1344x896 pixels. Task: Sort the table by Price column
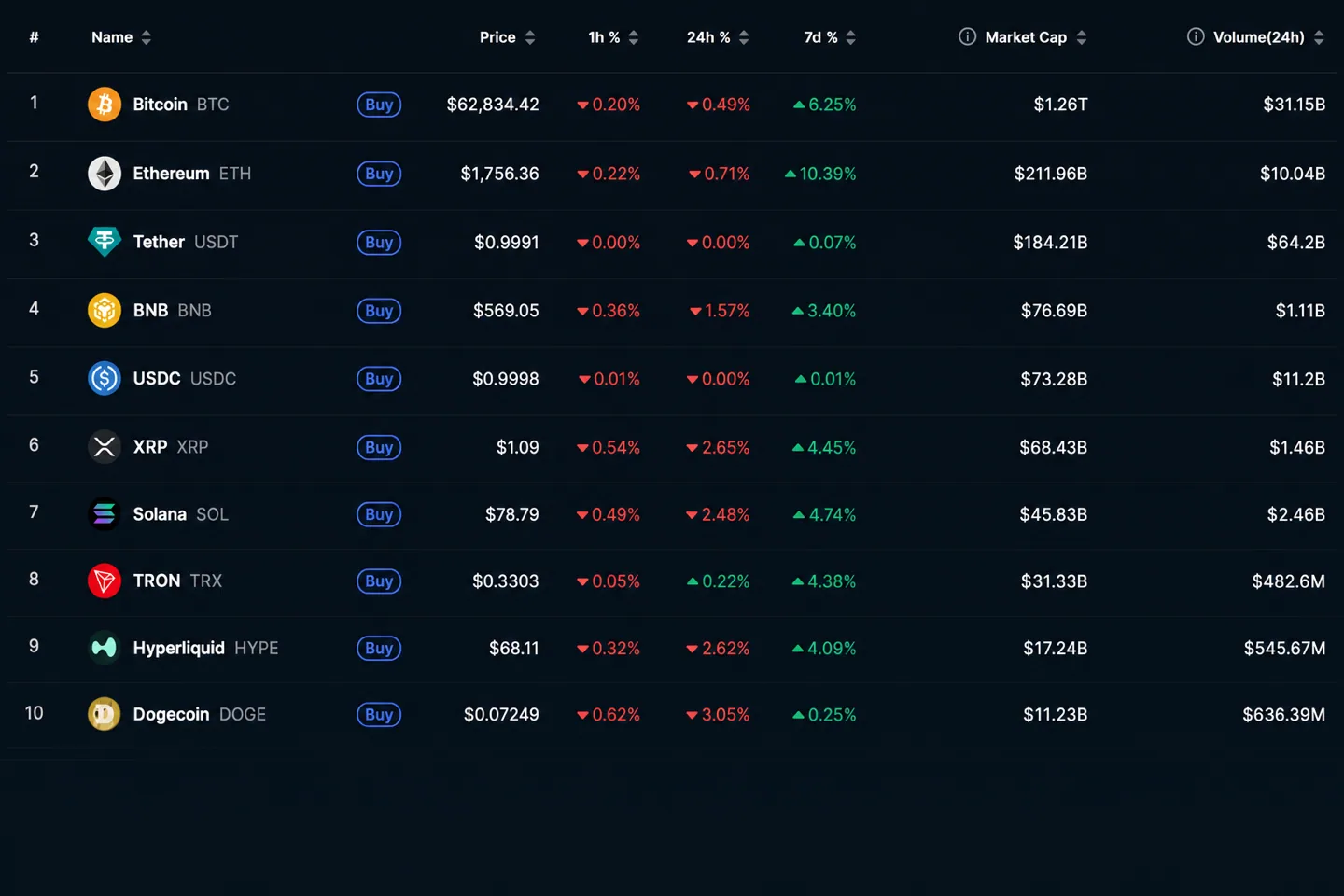coord(508,37)
